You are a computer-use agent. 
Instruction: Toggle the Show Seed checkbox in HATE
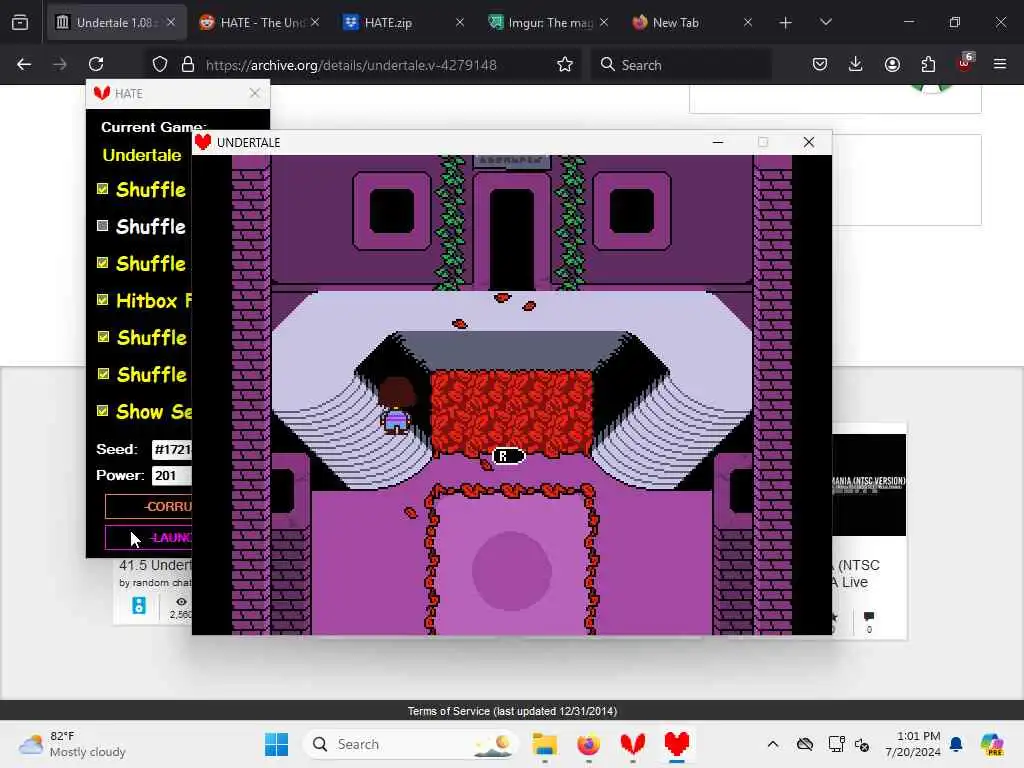[x=103, y=410]
